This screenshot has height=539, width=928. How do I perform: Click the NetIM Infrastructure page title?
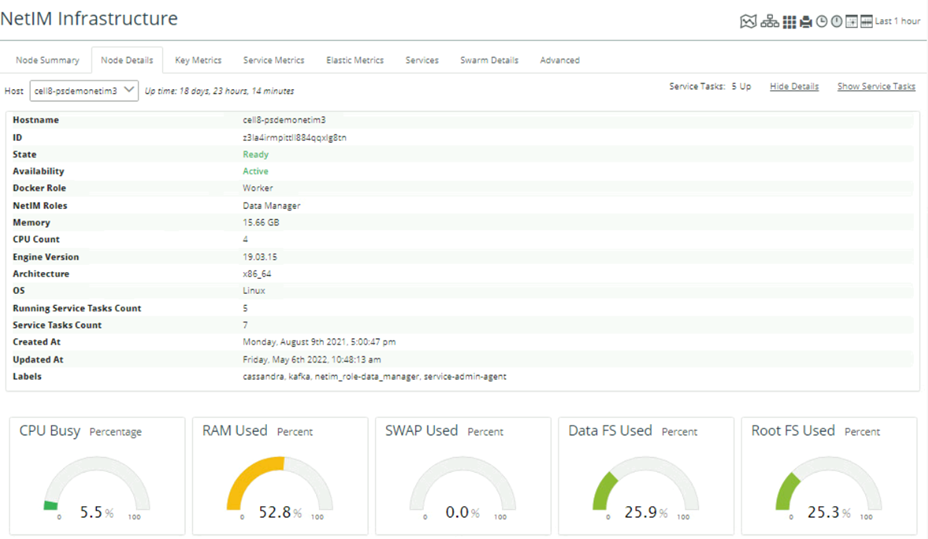tap(89, 19)
